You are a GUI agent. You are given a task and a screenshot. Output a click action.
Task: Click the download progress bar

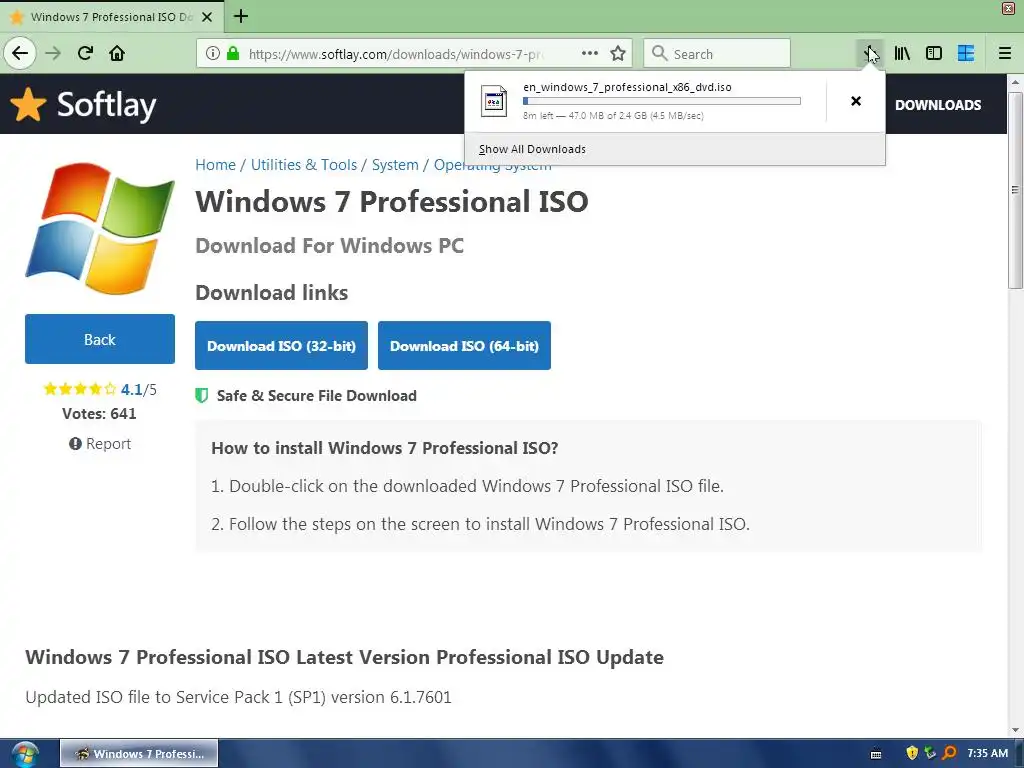[x=662, y=101]
